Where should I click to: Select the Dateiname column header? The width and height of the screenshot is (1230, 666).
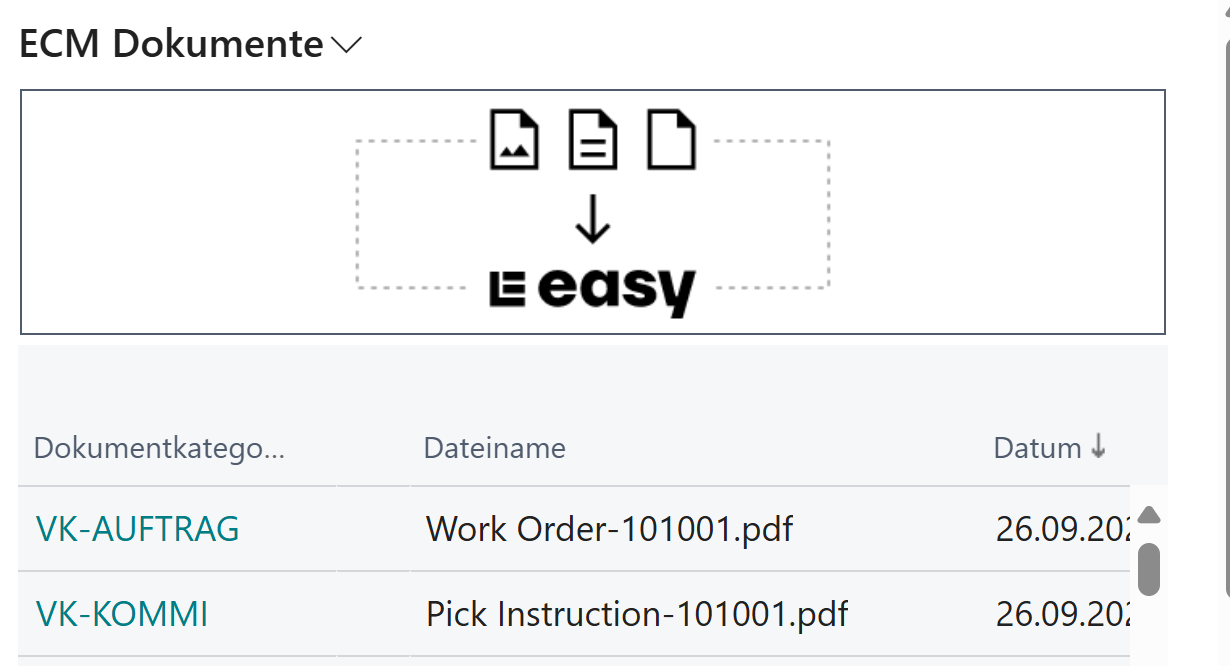[495, 448]
